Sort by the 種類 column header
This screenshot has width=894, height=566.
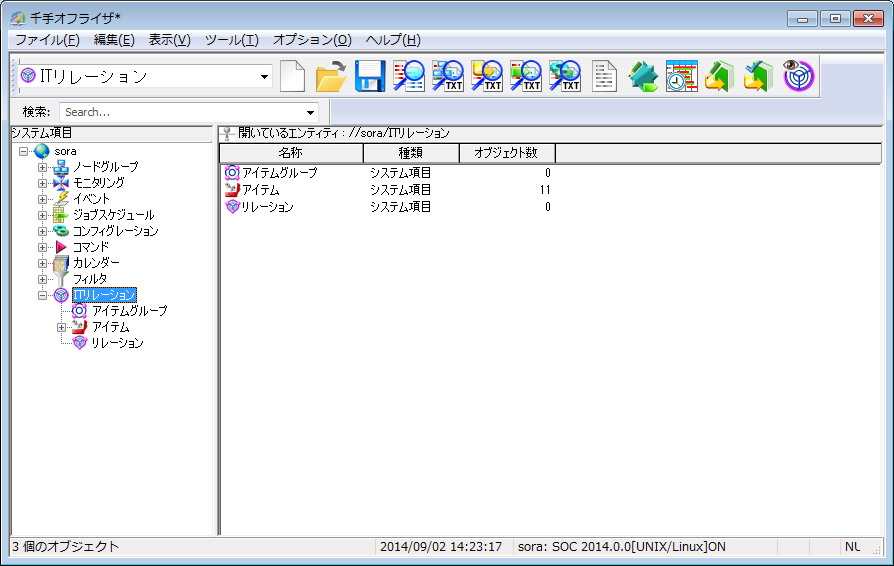411,153
